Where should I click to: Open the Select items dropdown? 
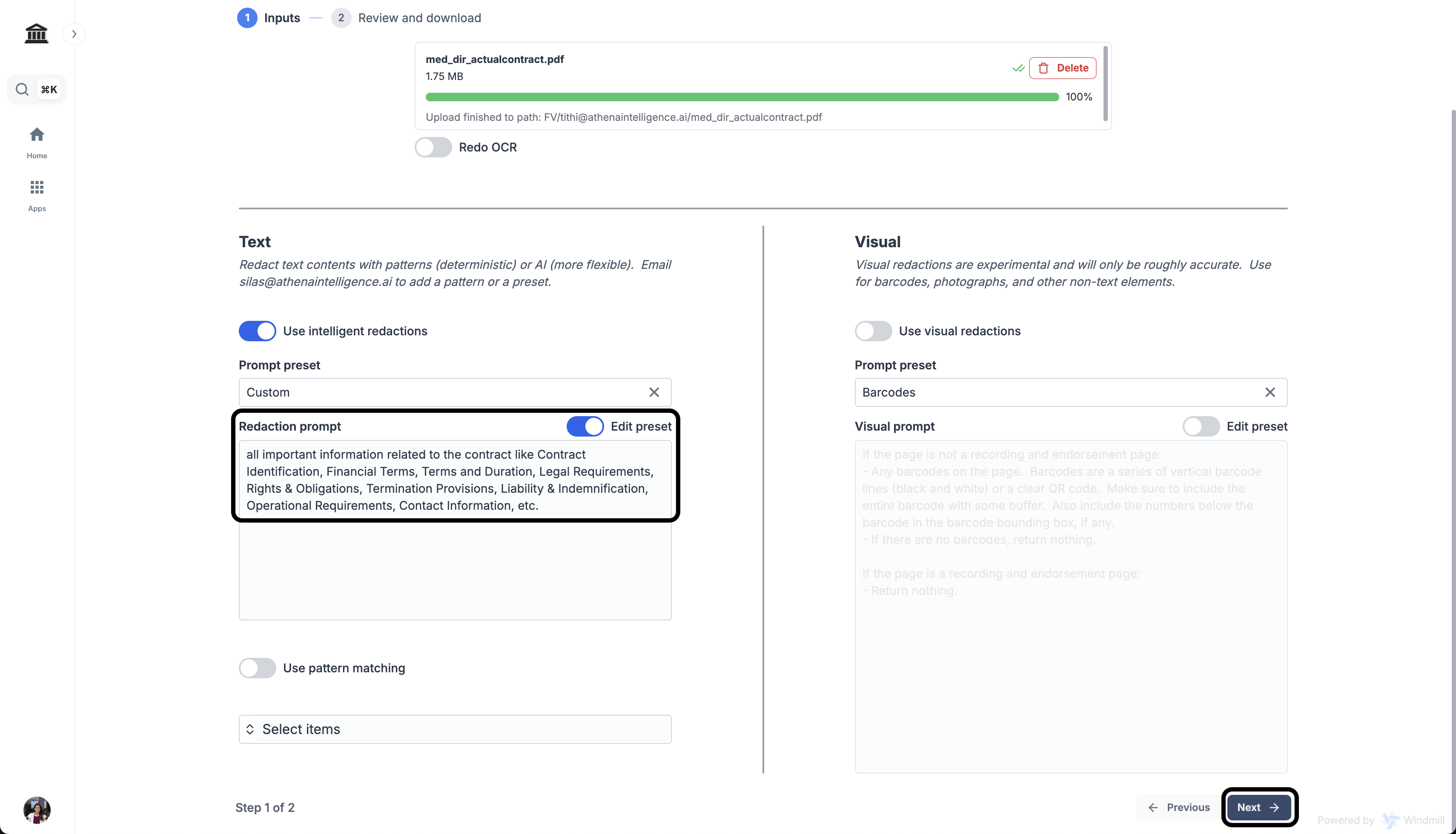point(454,729)
